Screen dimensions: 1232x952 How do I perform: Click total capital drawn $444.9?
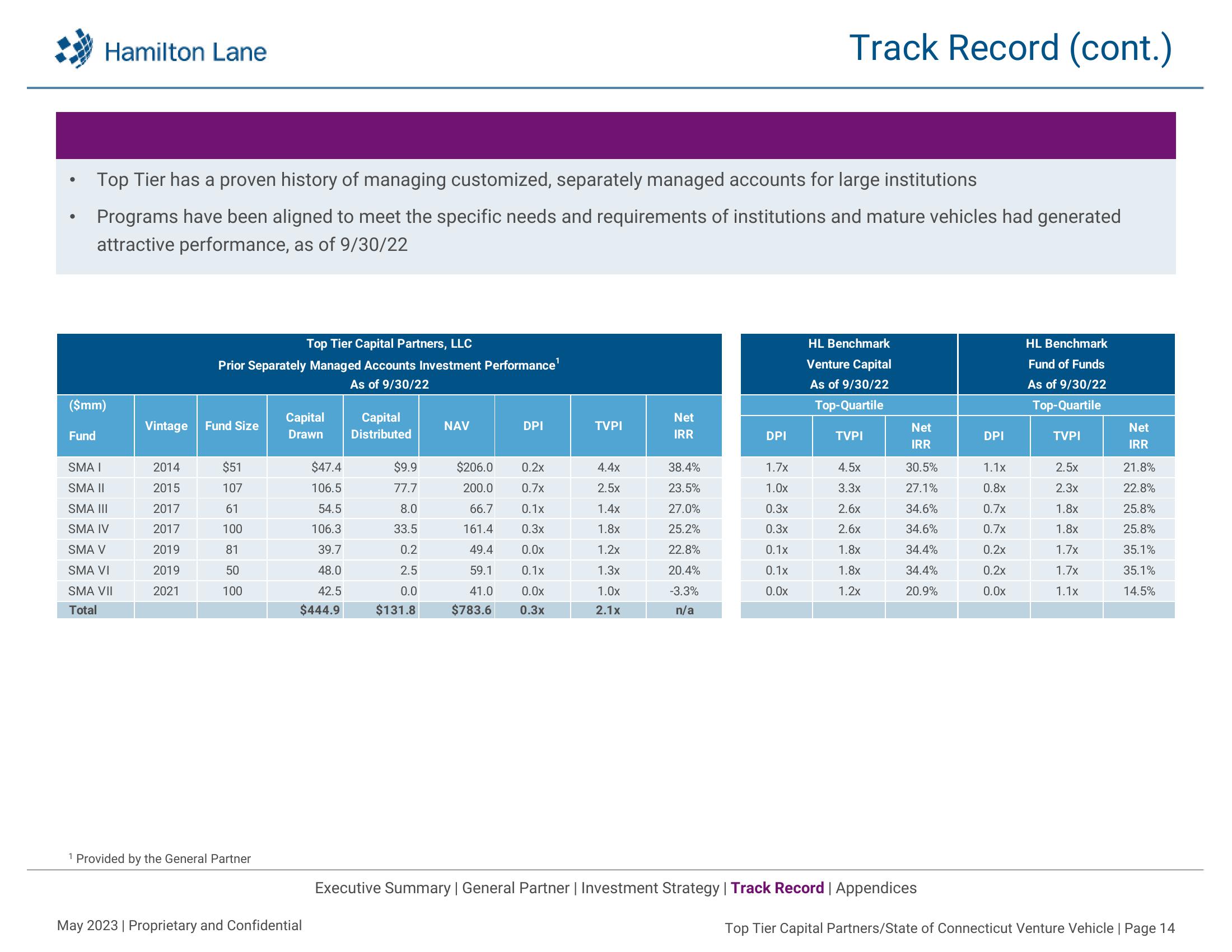pyautogui.click(x=320, y=610)
